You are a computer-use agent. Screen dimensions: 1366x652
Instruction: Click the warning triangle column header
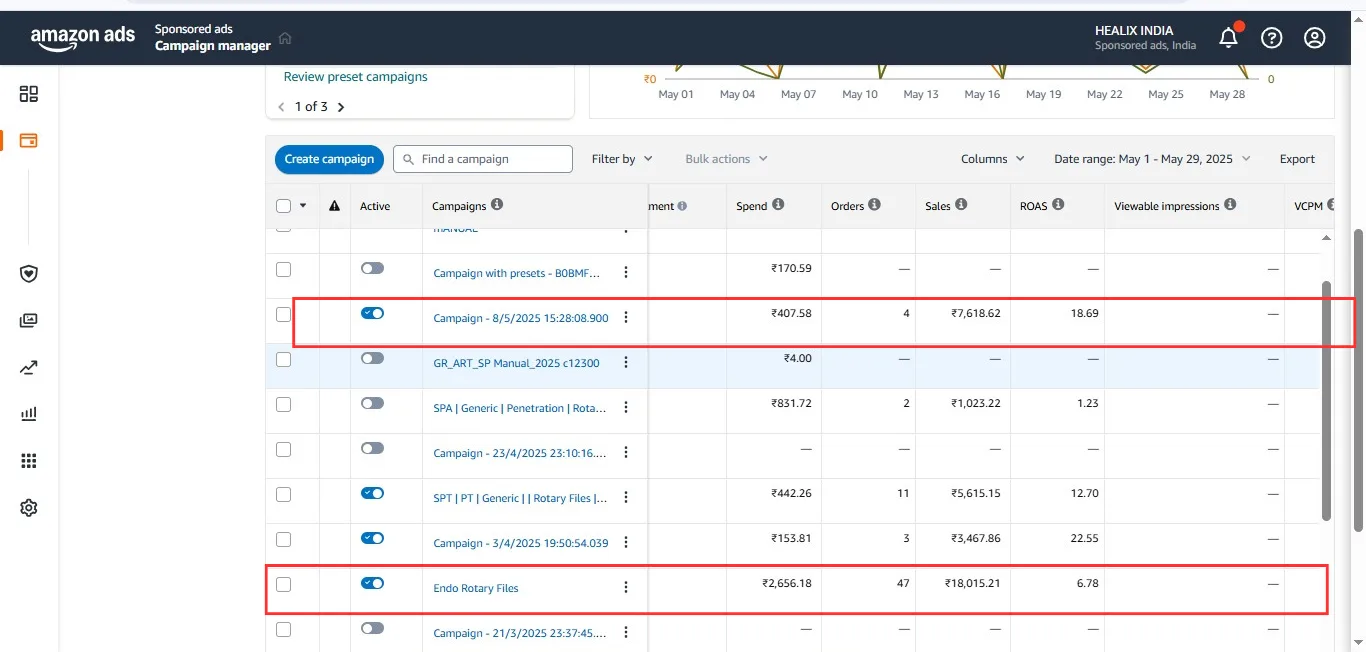pos(334,206)
